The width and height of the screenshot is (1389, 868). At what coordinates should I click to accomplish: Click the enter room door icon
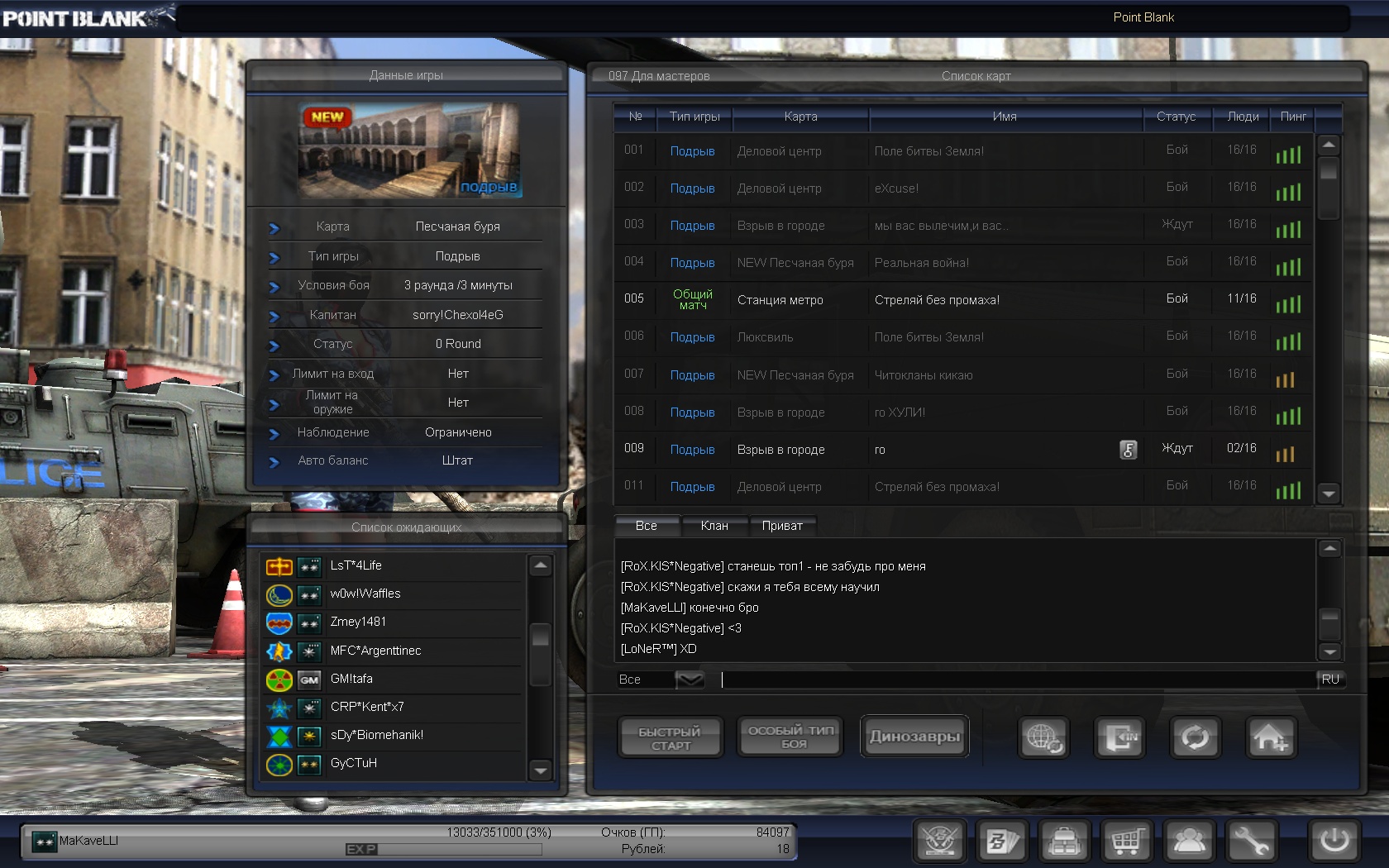point(1120,737)
